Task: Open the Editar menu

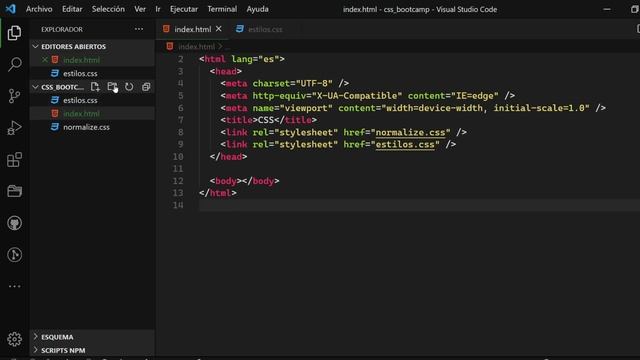Action: 72,9
